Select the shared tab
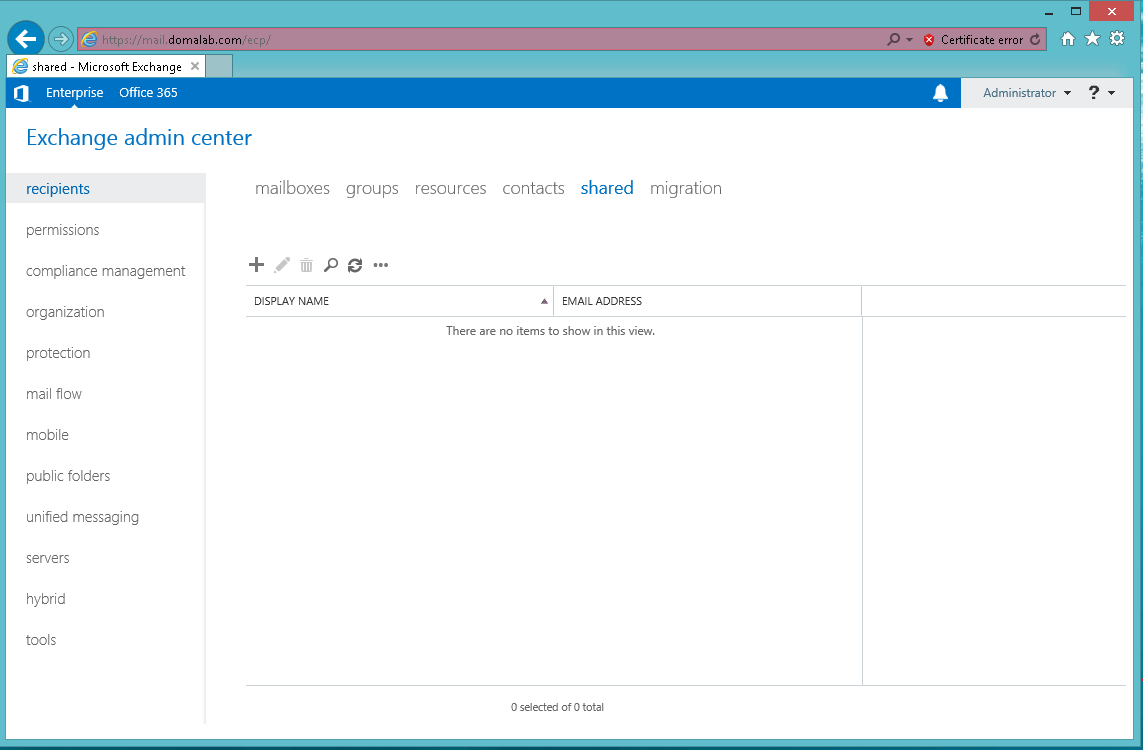1143x750 pixels. click(607, 188)
